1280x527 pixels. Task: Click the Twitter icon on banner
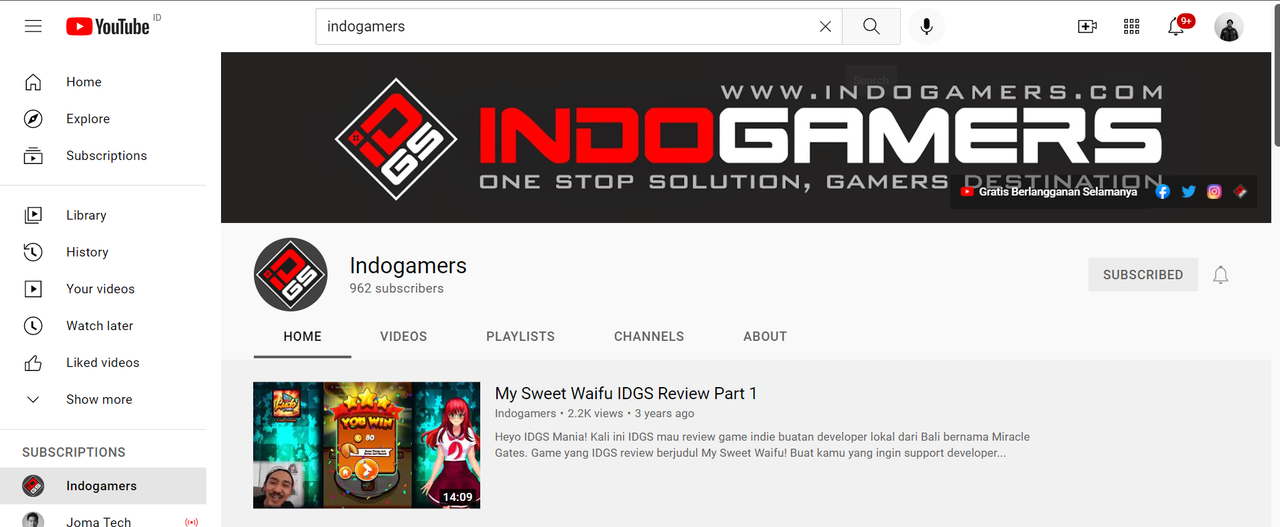1188,192
